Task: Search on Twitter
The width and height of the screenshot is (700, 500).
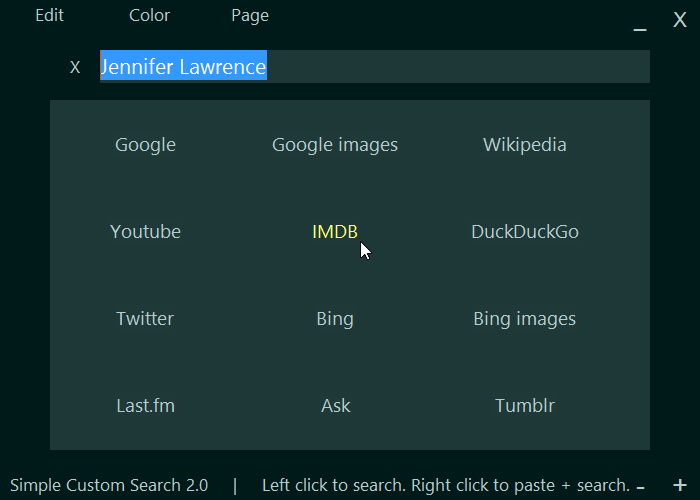Action: click(x=145, y=319)
